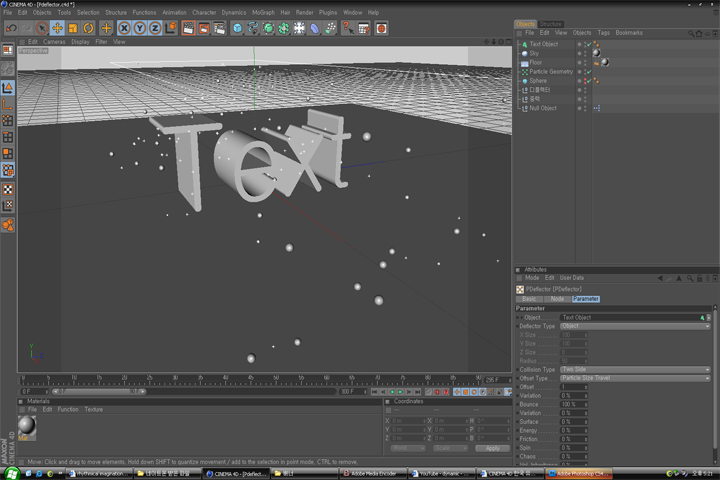Click the Windows Start button

[11, 473]
